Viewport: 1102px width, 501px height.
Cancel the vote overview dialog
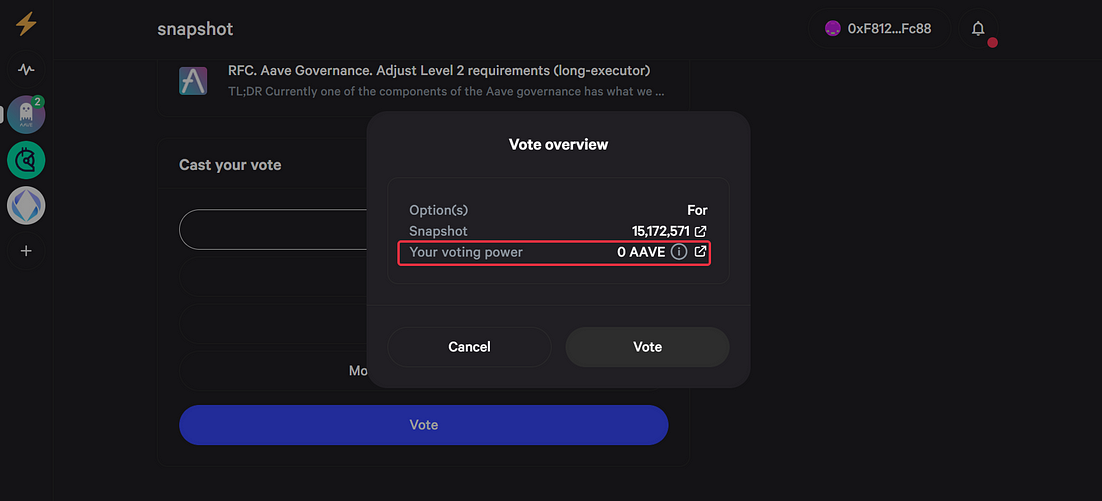tap(469, 347)
